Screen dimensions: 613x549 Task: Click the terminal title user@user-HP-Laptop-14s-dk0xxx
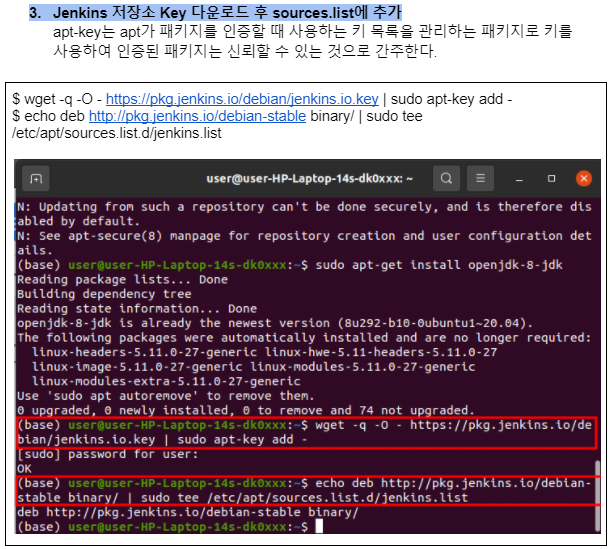309,179
